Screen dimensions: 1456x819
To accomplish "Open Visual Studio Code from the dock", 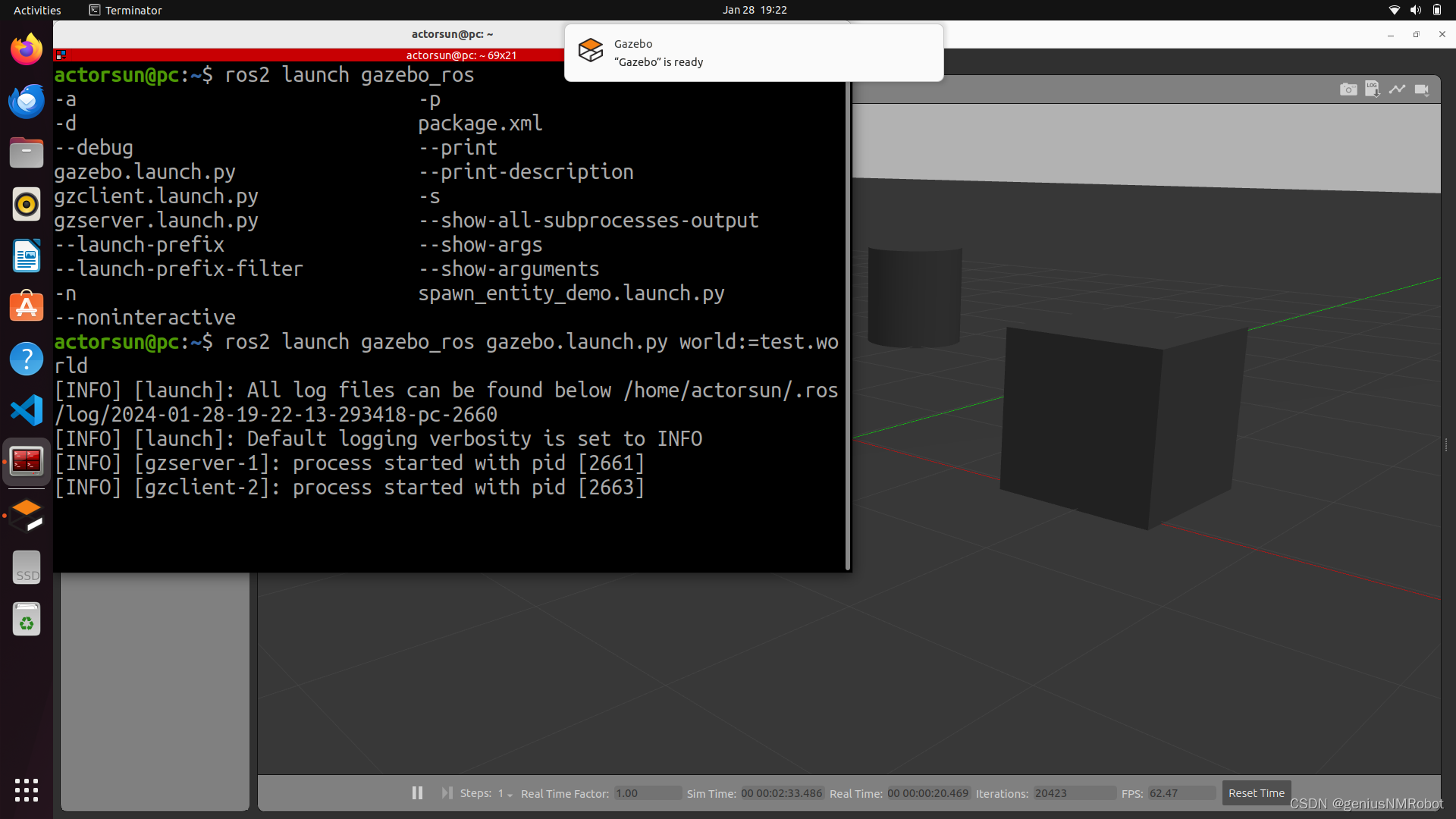I will [26, 409].
